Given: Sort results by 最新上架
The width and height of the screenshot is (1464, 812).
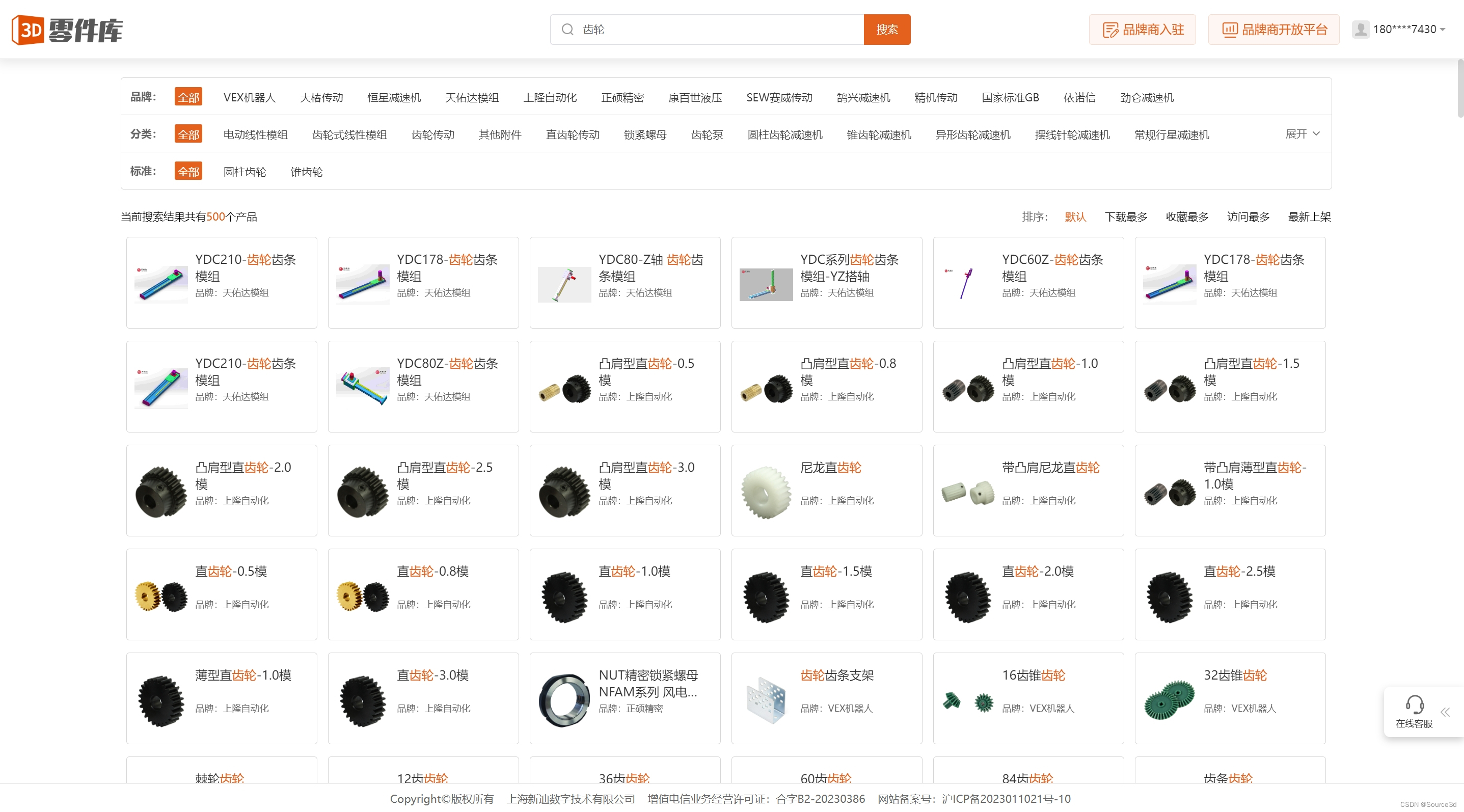Looking at the screenshot, I should pos(1309,216).
